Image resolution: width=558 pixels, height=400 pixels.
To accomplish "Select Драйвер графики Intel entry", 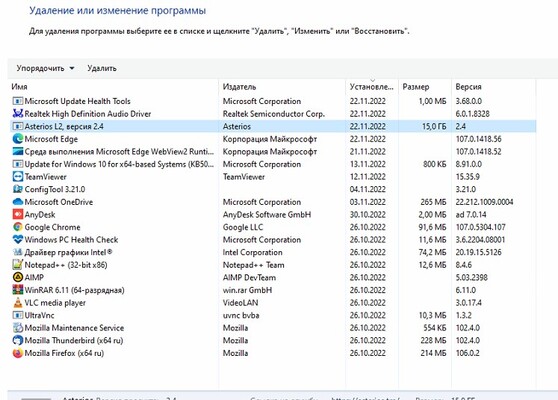I will 68,252.
